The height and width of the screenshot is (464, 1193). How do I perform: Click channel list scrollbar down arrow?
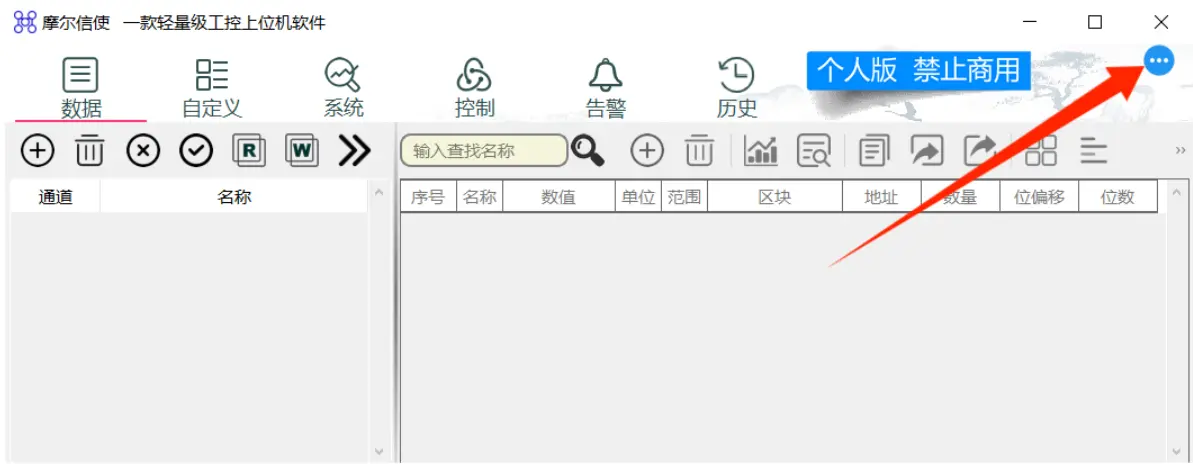point(380,451)
